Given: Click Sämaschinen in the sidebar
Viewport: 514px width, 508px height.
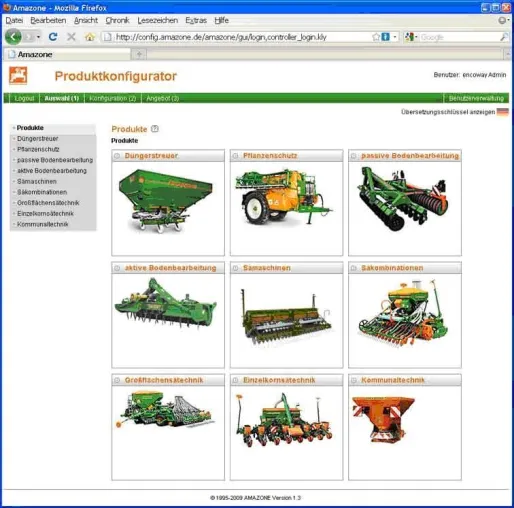Looking at the screenshot, I should pos(37,181).
